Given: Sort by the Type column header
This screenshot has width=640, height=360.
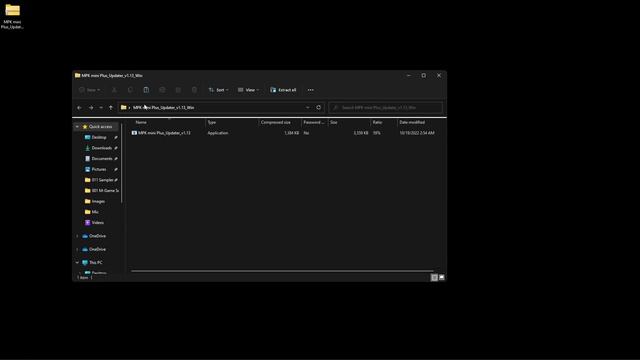Looking at the screenshot, I should pos(212,122).
